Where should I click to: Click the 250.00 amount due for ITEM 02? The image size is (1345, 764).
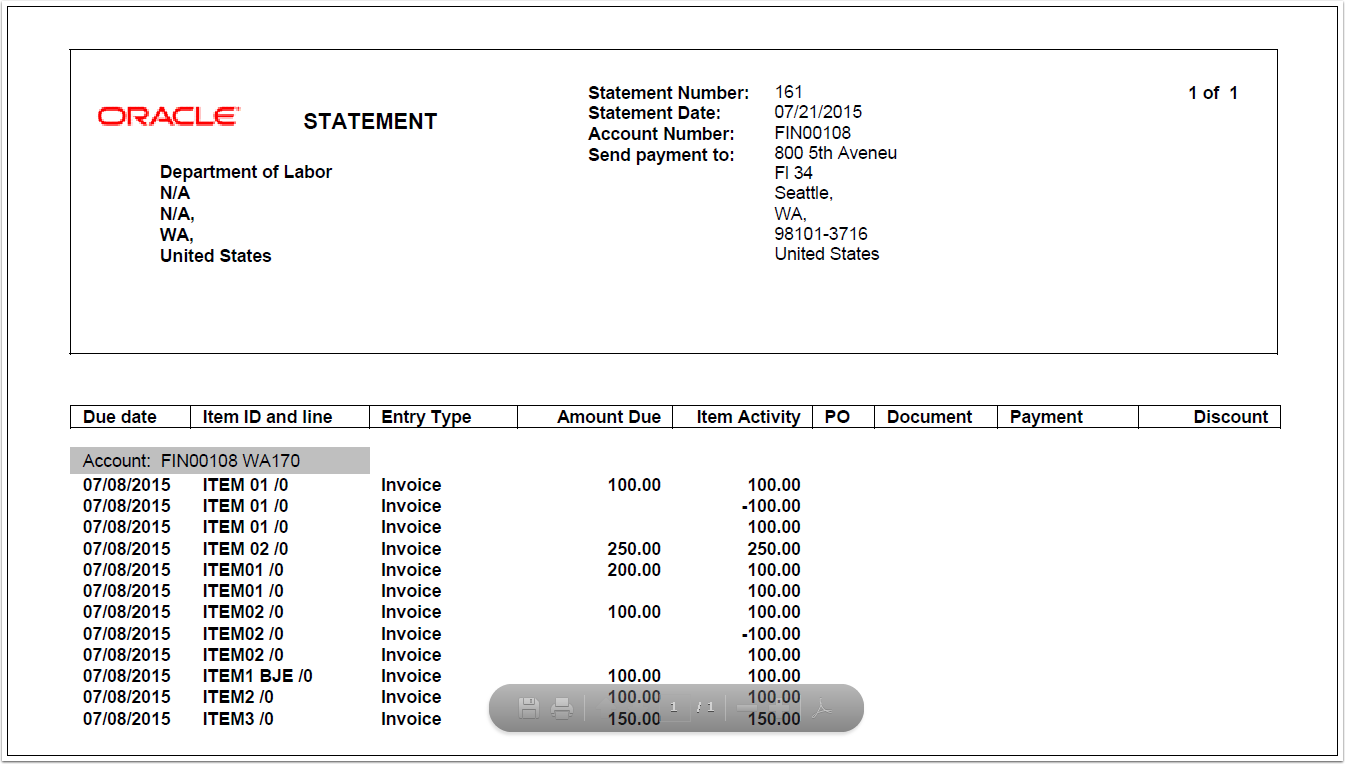634,549
